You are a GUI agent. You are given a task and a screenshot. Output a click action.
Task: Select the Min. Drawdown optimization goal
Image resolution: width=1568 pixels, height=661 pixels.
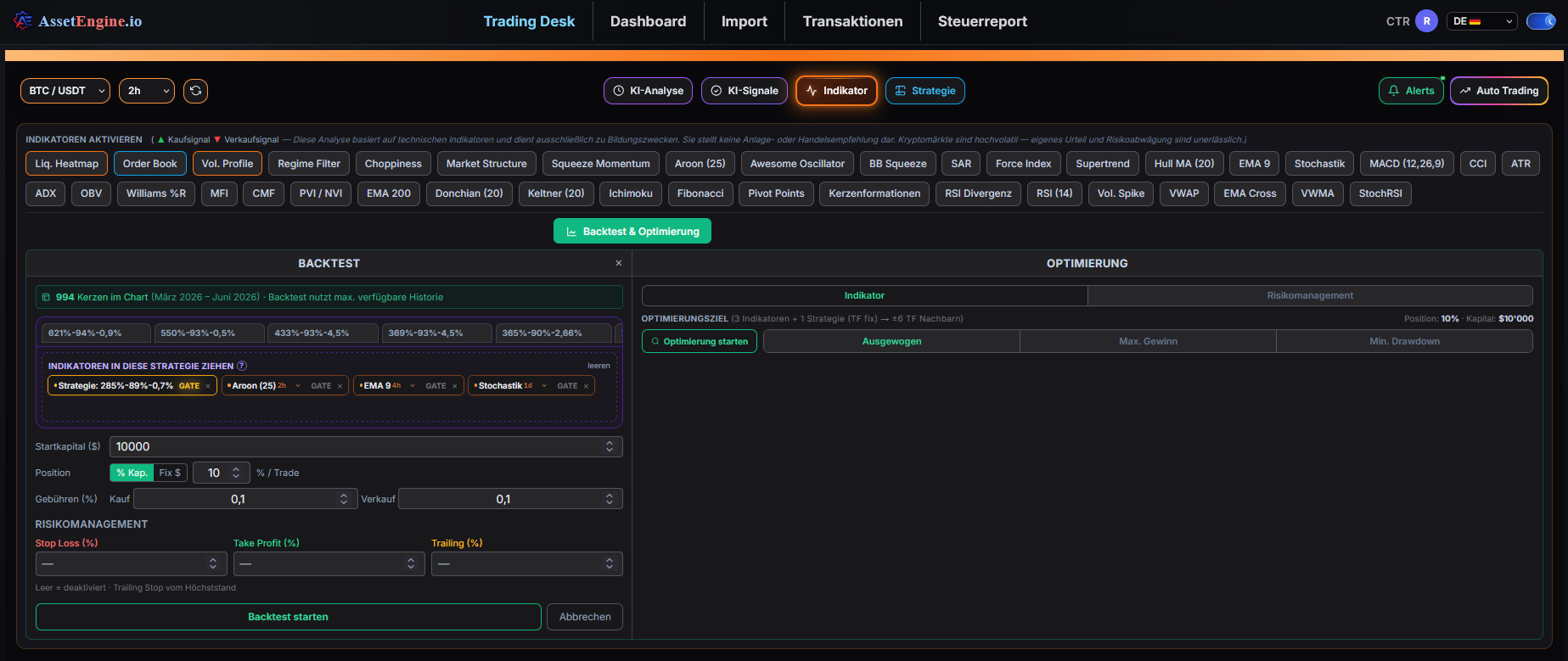pos(1404,341)
